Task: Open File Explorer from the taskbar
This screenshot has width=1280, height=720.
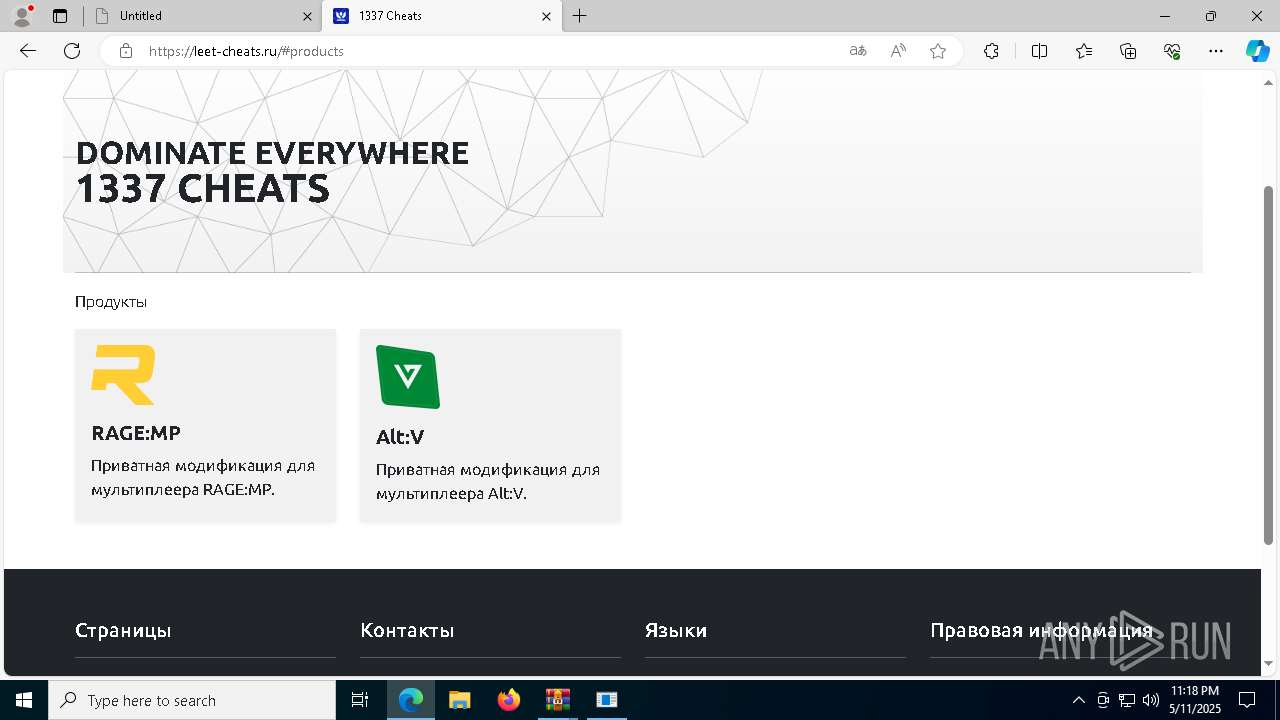Action: [x=459, y=700]
